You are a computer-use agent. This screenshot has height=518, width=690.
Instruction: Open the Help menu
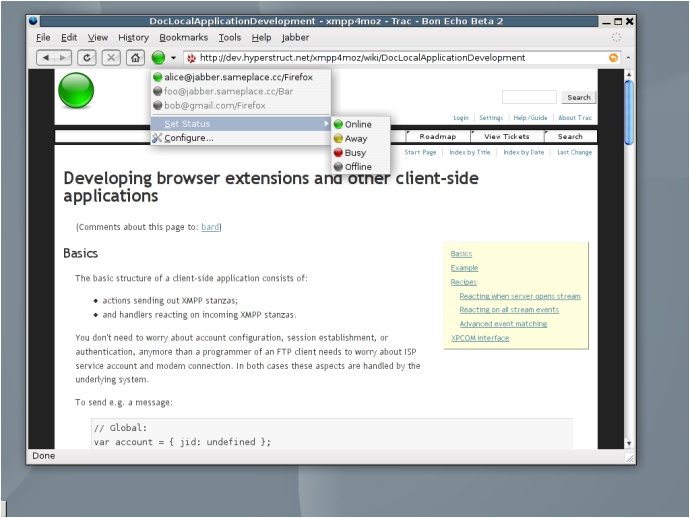[x=261, y=37]
